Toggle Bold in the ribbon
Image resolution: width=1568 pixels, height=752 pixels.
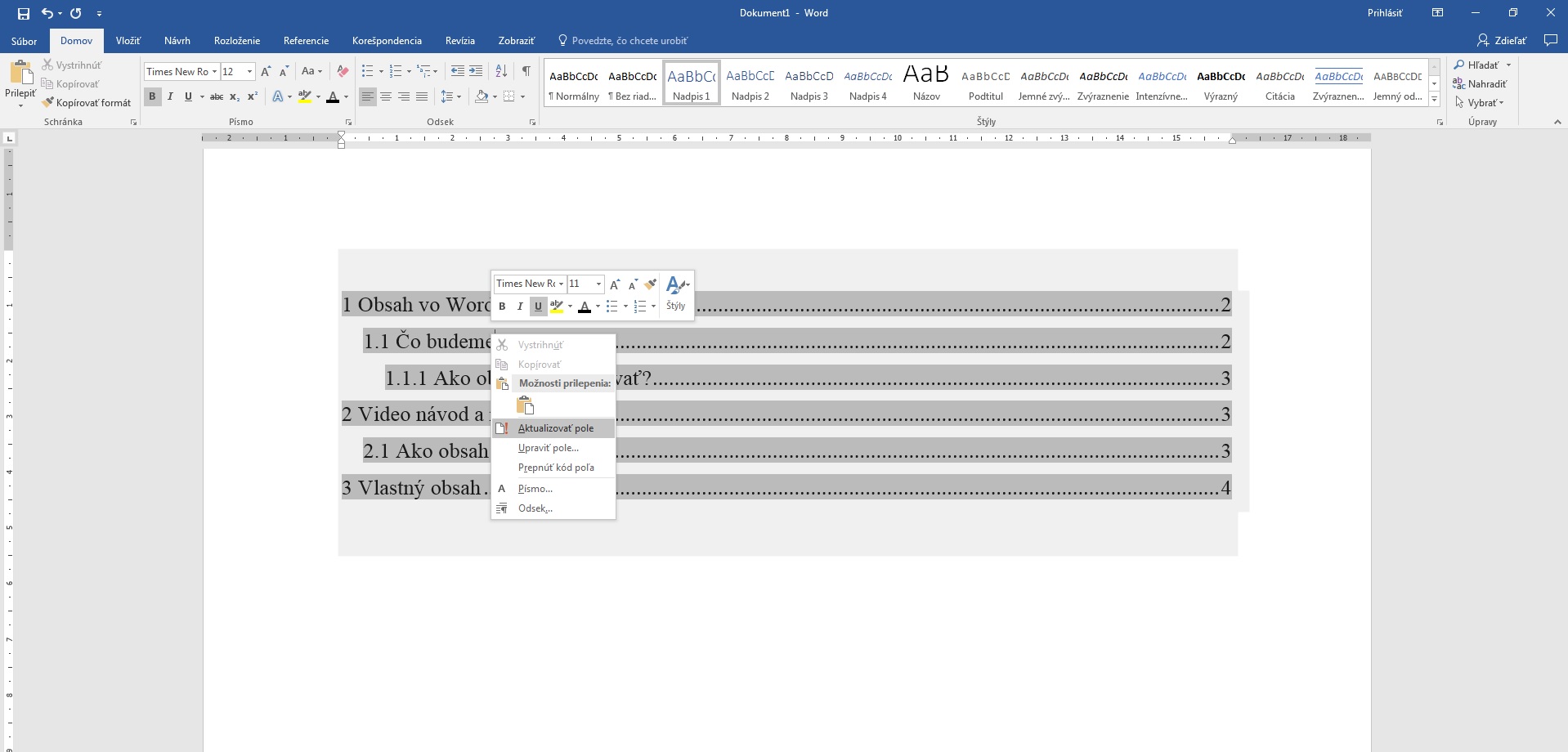[152, 96]
